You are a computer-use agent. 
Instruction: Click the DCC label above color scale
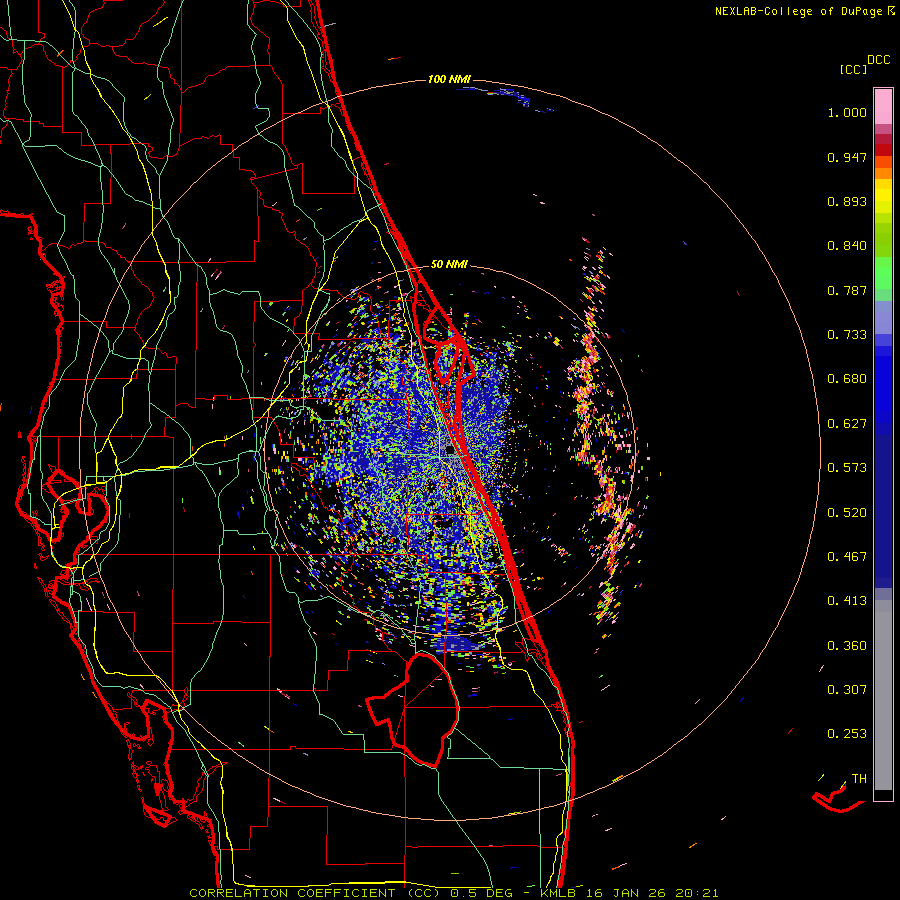click(879, 60)
